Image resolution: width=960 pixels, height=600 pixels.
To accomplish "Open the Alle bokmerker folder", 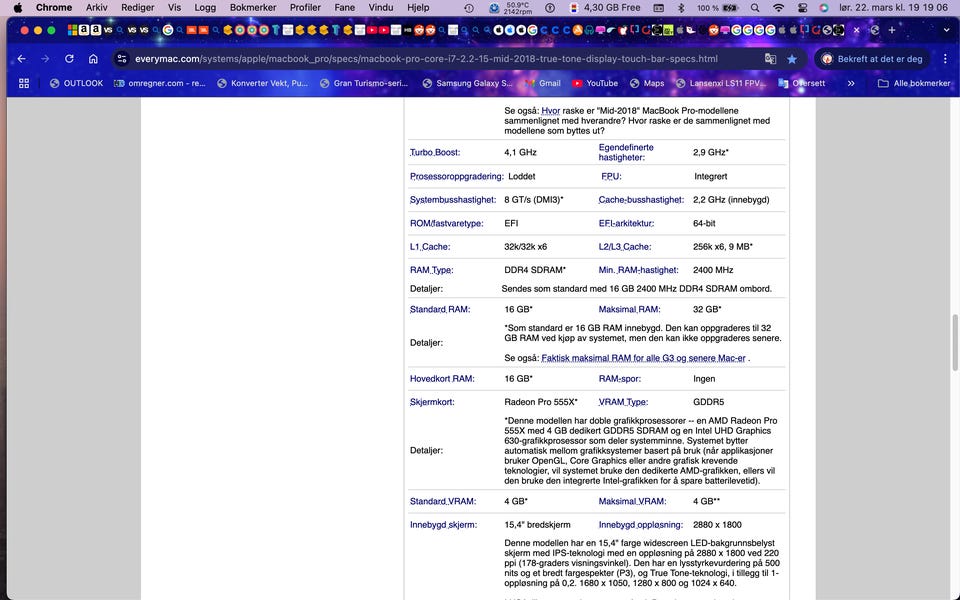I will point(913,83).
